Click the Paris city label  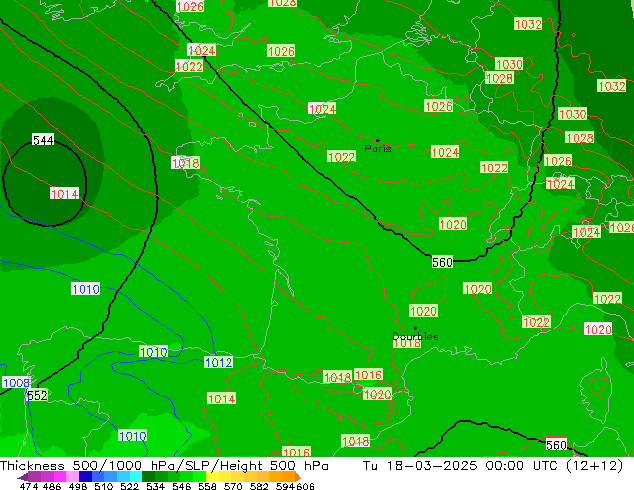click(378, 149)
